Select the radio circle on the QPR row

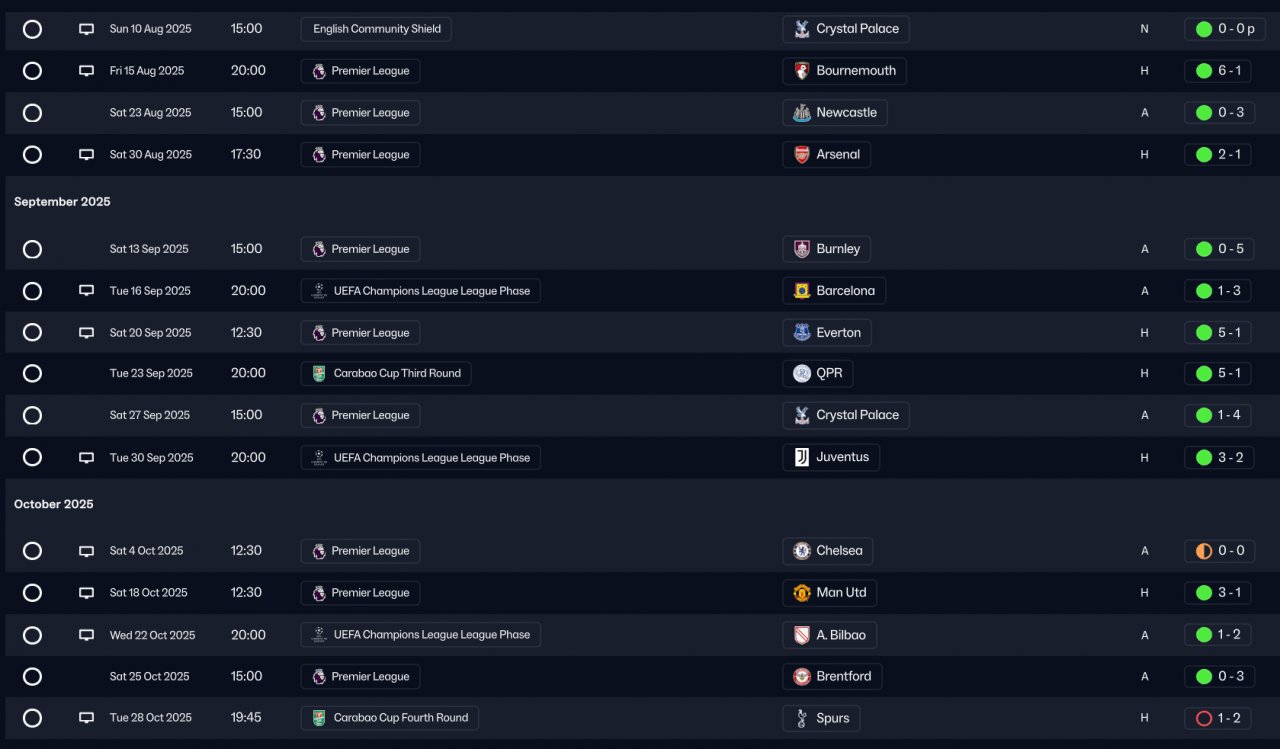(x=32, y=374)
